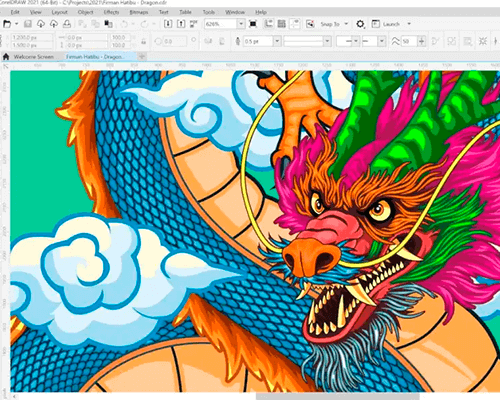Click the close curve icon
The width and height of the screenshot is (500, 400).
(435, 41)
